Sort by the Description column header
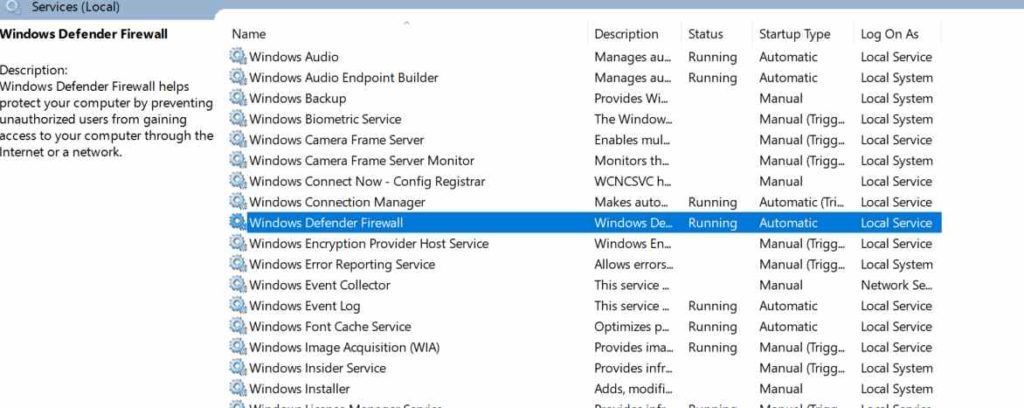Screen dimensions: 1024x408 coord(626,34)
